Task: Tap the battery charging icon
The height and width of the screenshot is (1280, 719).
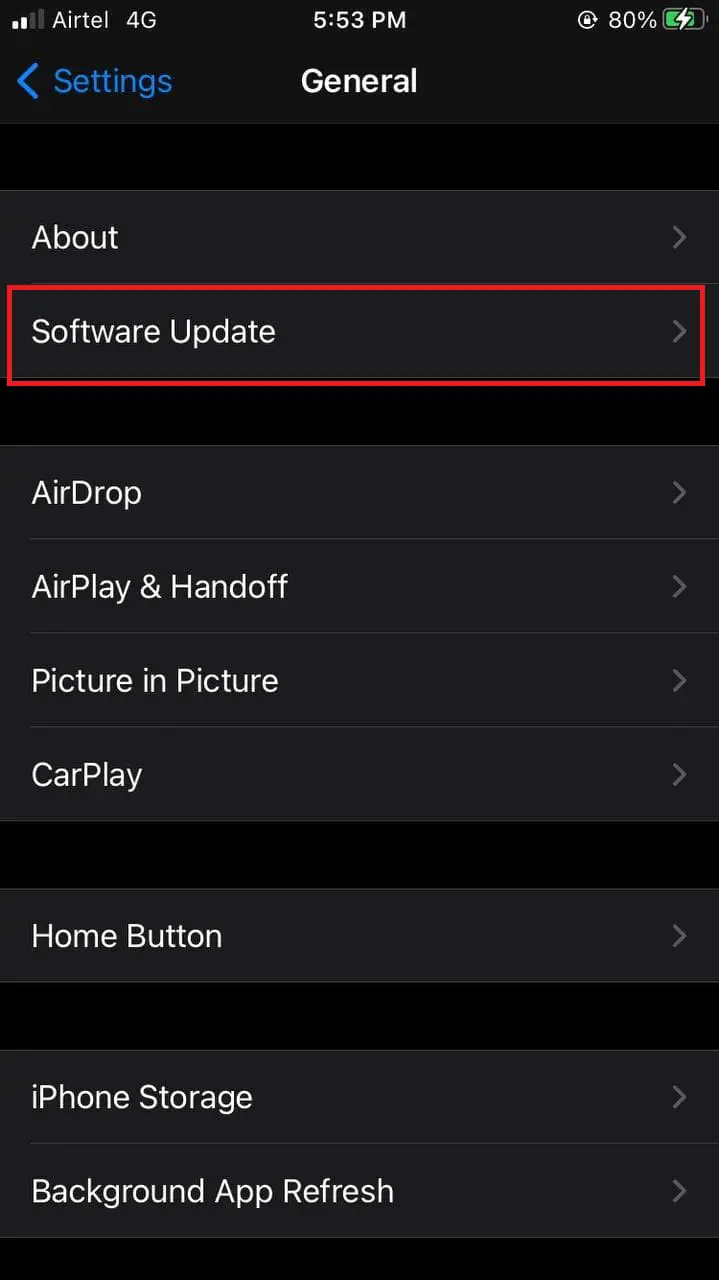Action: pyautogui.click(x=684, y=20)
